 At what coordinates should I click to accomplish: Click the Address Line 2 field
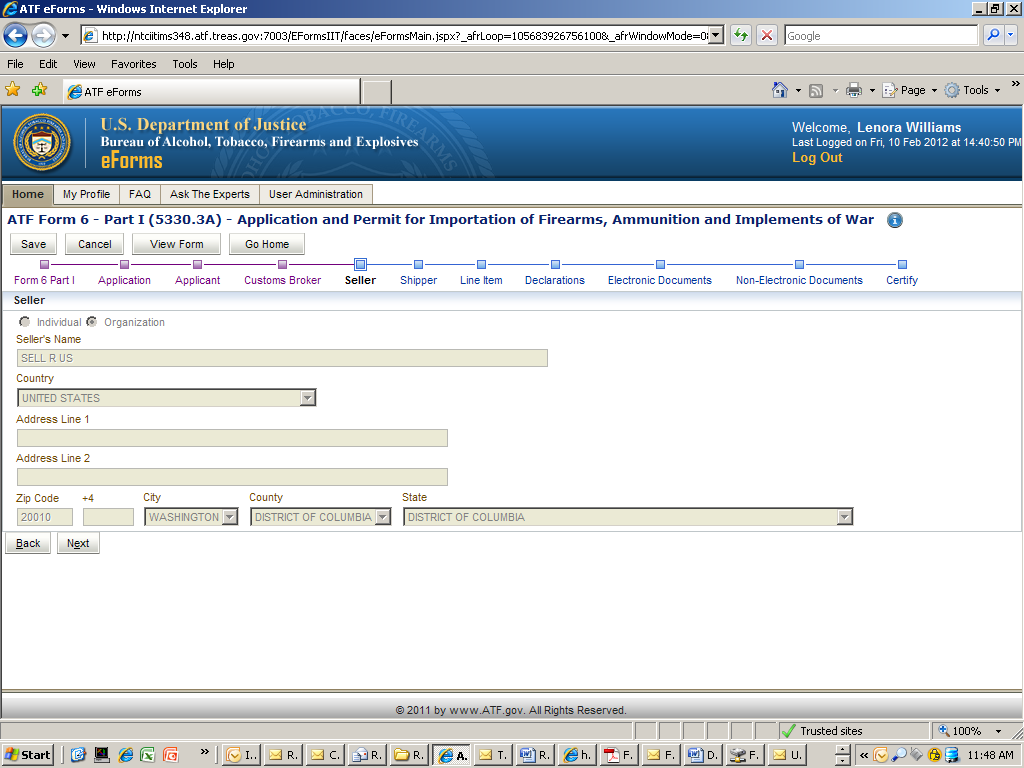coord(232,477)
